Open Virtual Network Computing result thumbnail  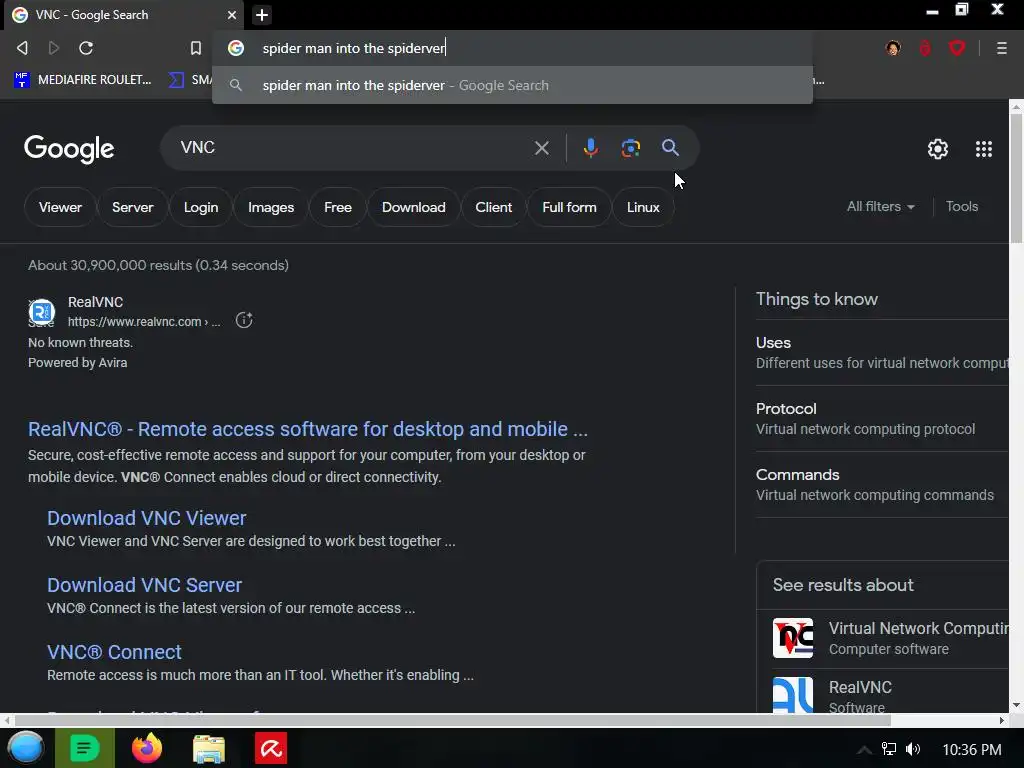pos(793,638)
